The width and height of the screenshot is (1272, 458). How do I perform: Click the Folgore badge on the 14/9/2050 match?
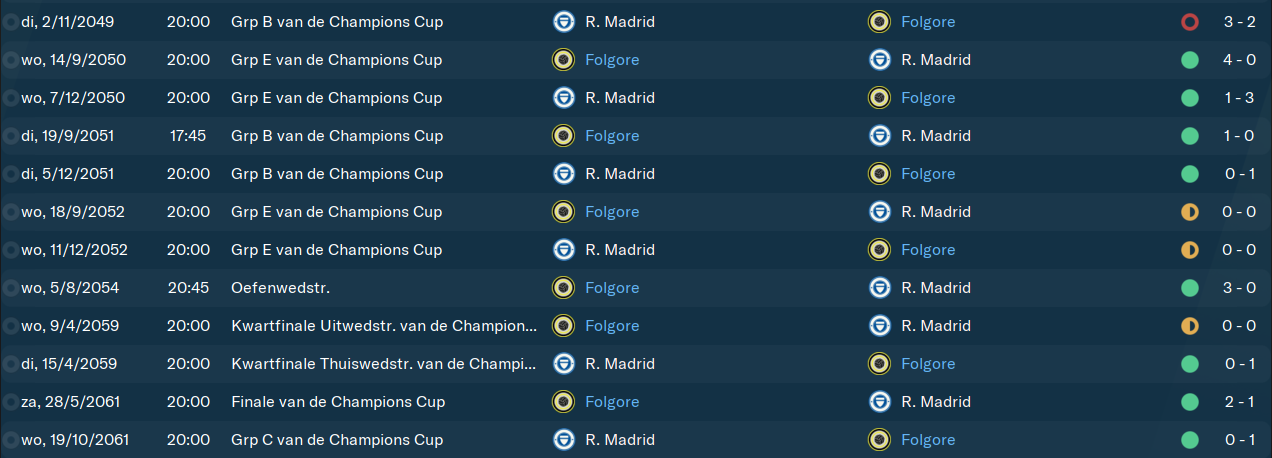point(563,60)
